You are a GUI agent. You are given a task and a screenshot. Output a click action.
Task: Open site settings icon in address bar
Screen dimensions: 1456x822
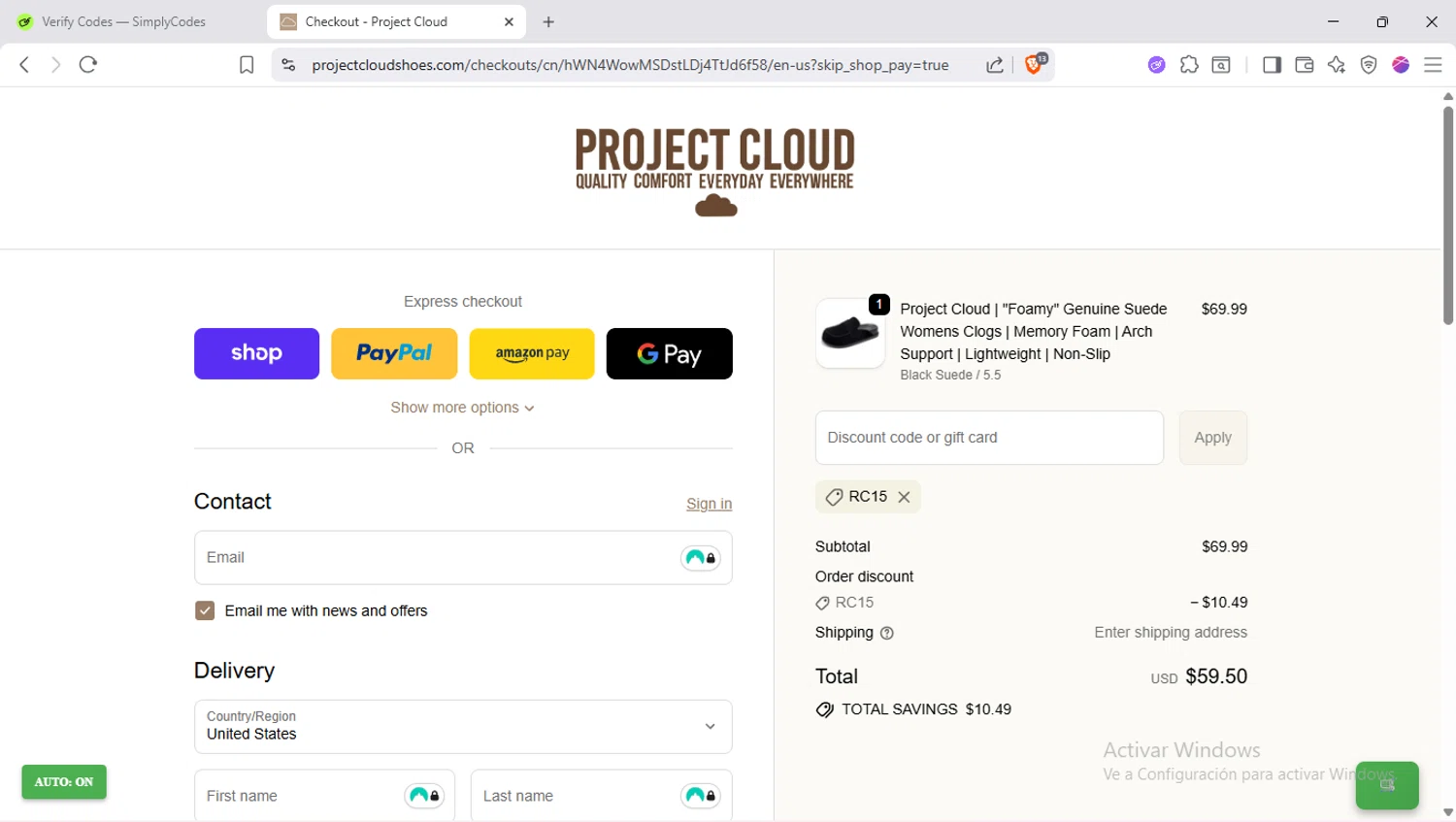tap(288, 65)
